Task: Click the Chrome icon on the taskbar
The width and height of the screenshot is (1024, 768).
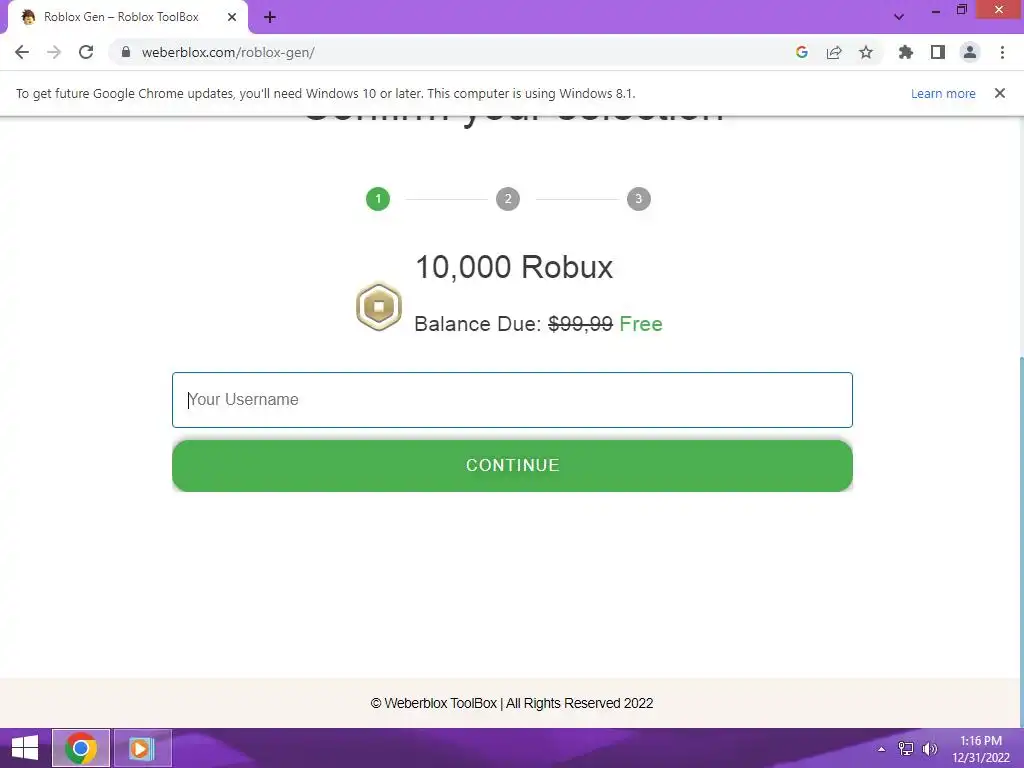Action: click(81, 748)
